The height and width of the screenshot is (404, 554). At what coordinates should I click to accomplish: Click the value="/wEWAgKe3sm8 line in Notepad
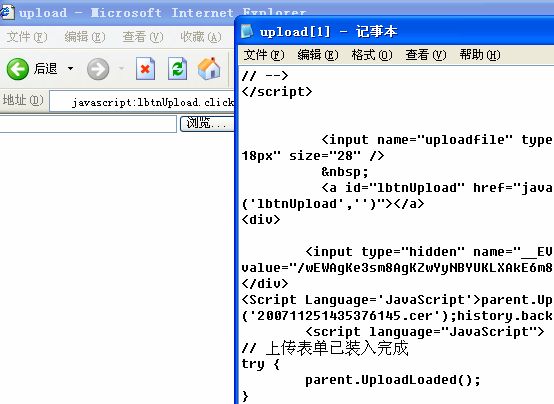[397, 268]
